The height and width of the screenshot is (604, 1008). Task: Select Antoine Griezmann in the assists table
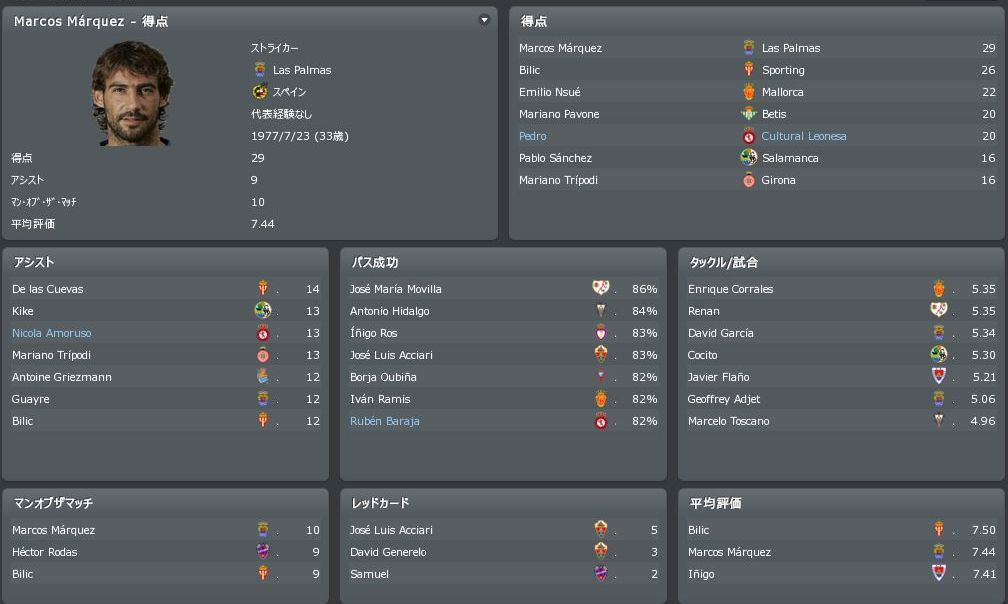click(x=62, y=377)
